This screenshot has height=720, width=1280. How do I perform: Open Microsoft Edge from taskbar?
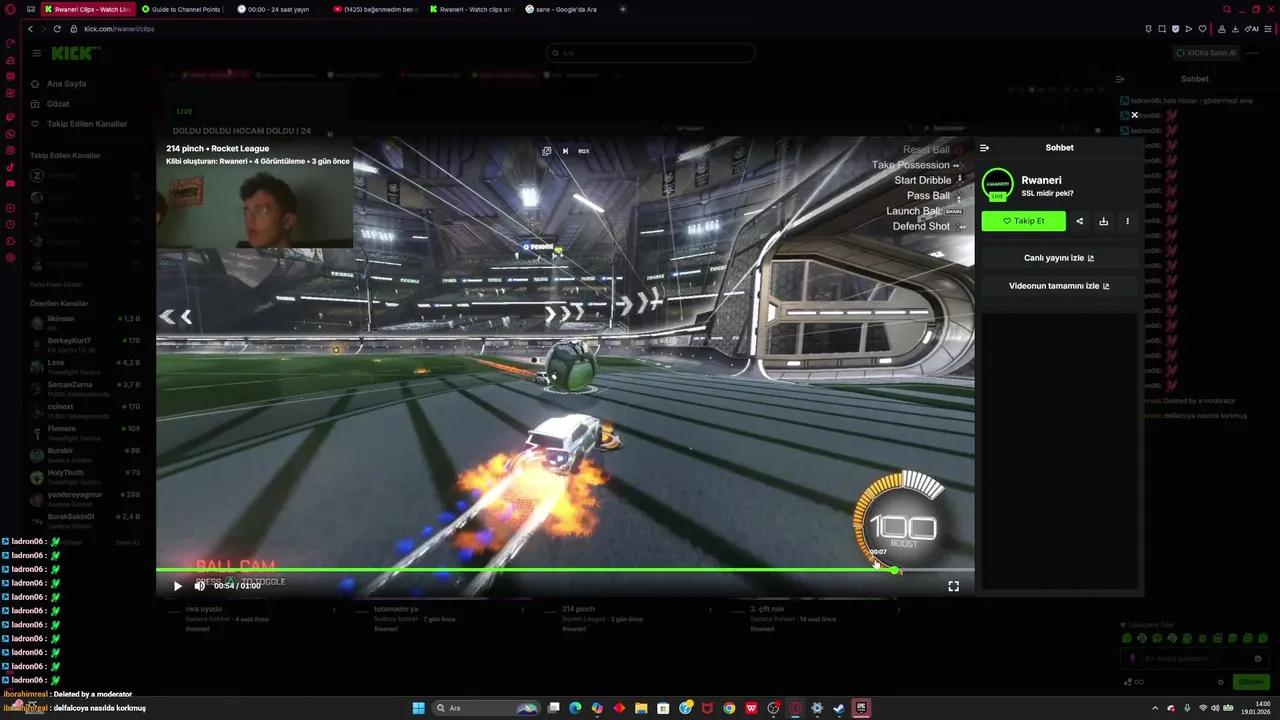click(575, 708)
